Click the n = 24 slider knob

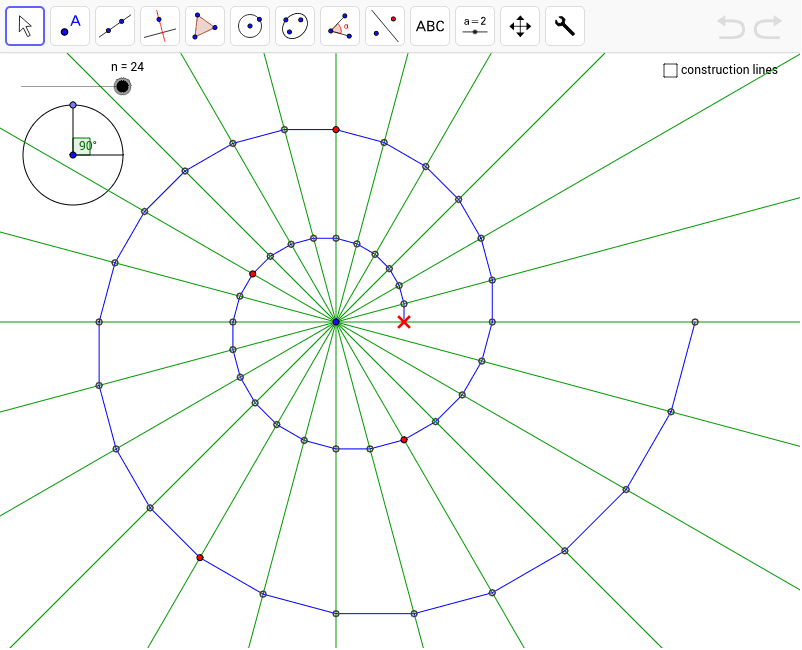click(122, 86)
